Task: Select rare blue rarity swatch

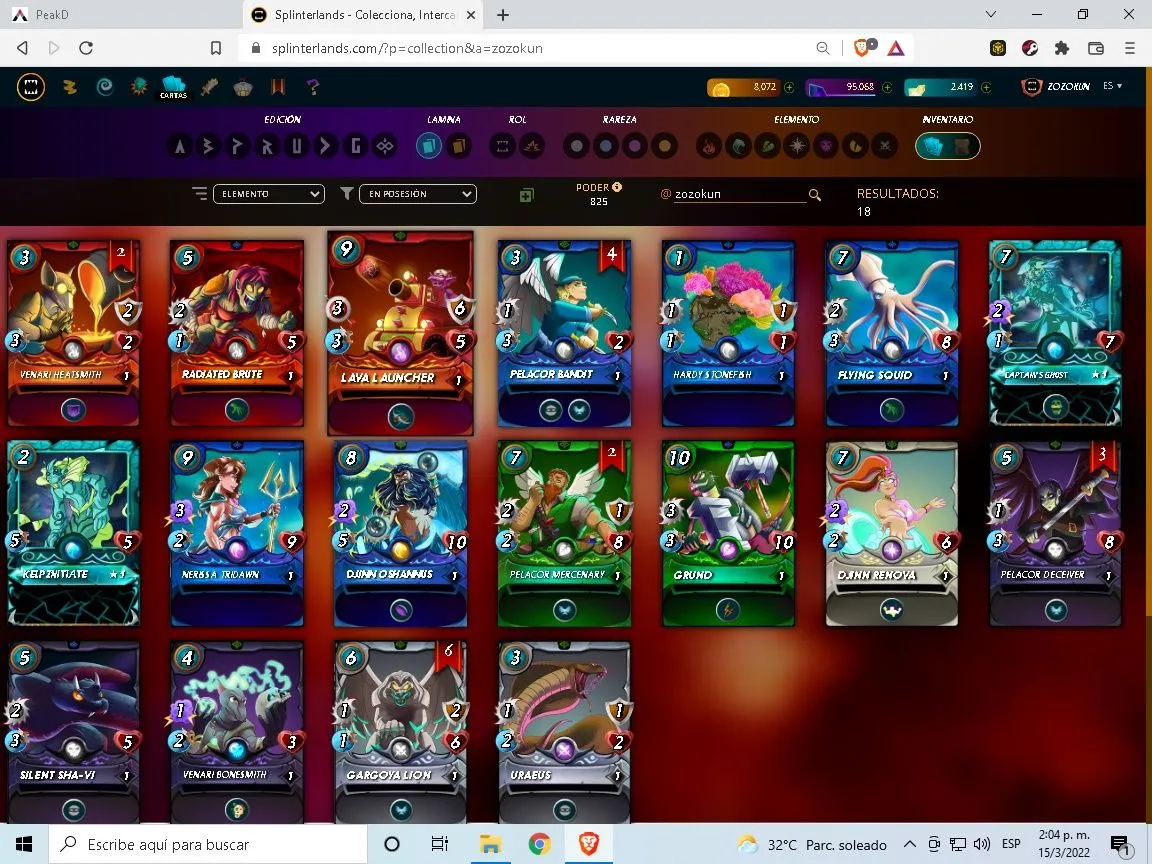Action: pyautogui.click(x=606, y=145)
